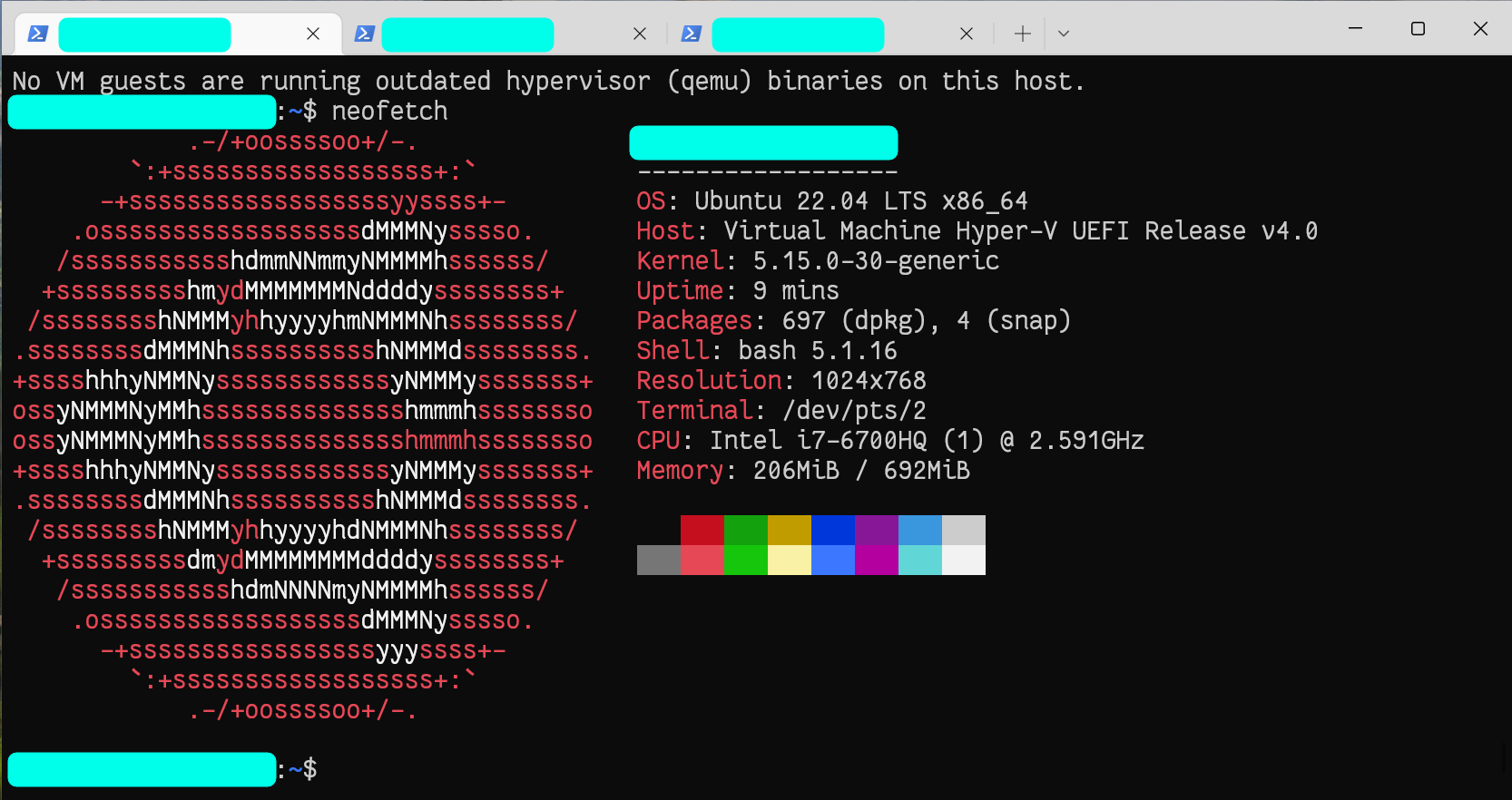Minimize the terminal window
The width and height of the screenshot is (1512, 800).
(1356, 28)
